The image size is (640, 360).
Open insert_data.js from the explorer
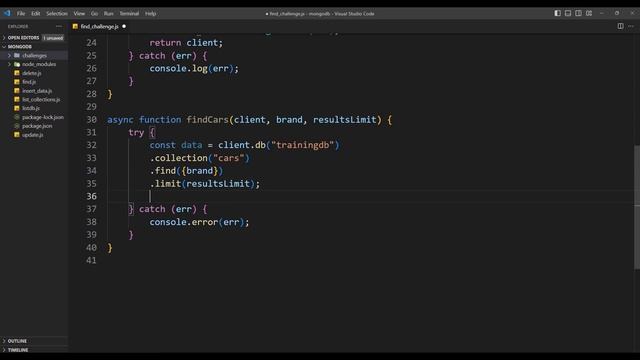(37, 91)
